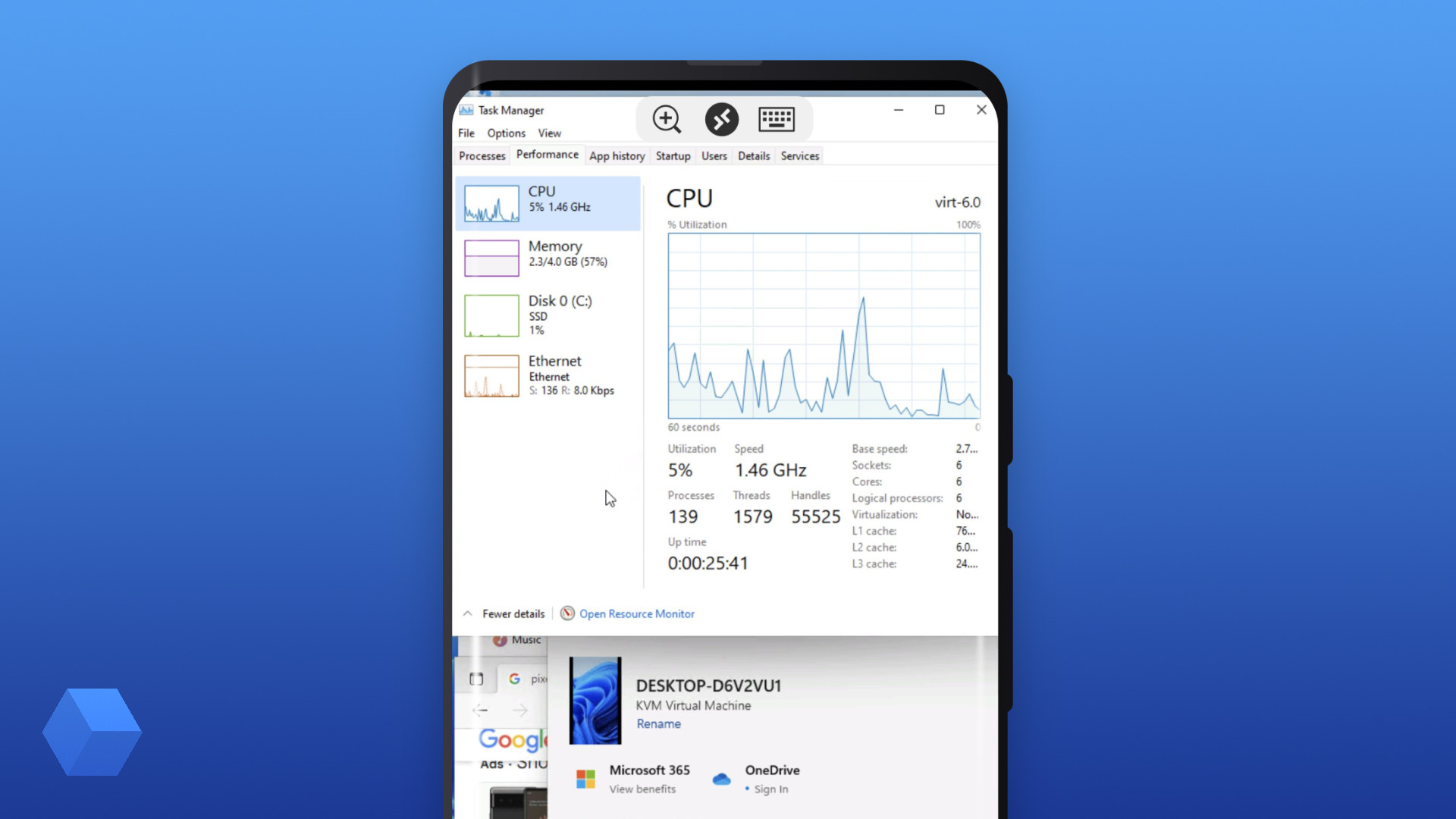Expand App history tab dropdown
The image size is (1456, 819).
618,155
